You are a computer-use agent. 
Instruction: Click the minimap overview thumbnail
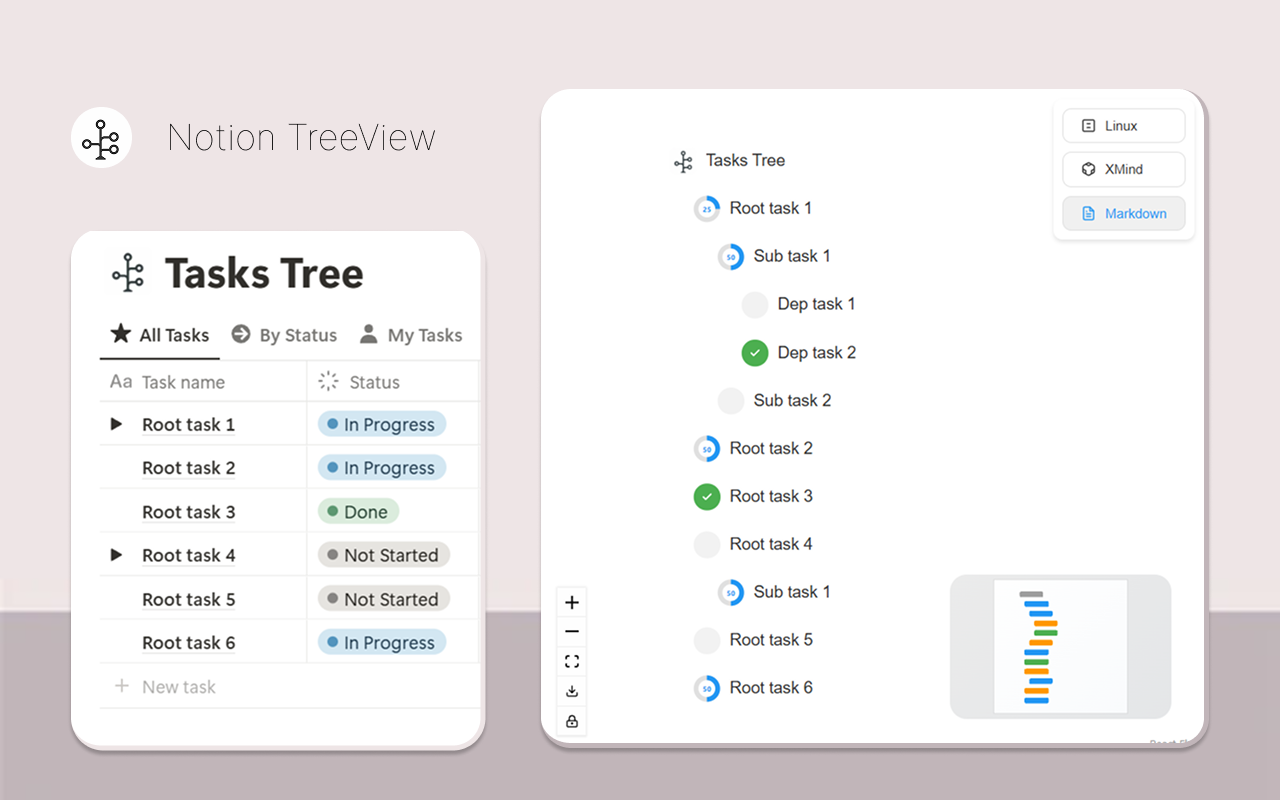(x=1060, y=646)
